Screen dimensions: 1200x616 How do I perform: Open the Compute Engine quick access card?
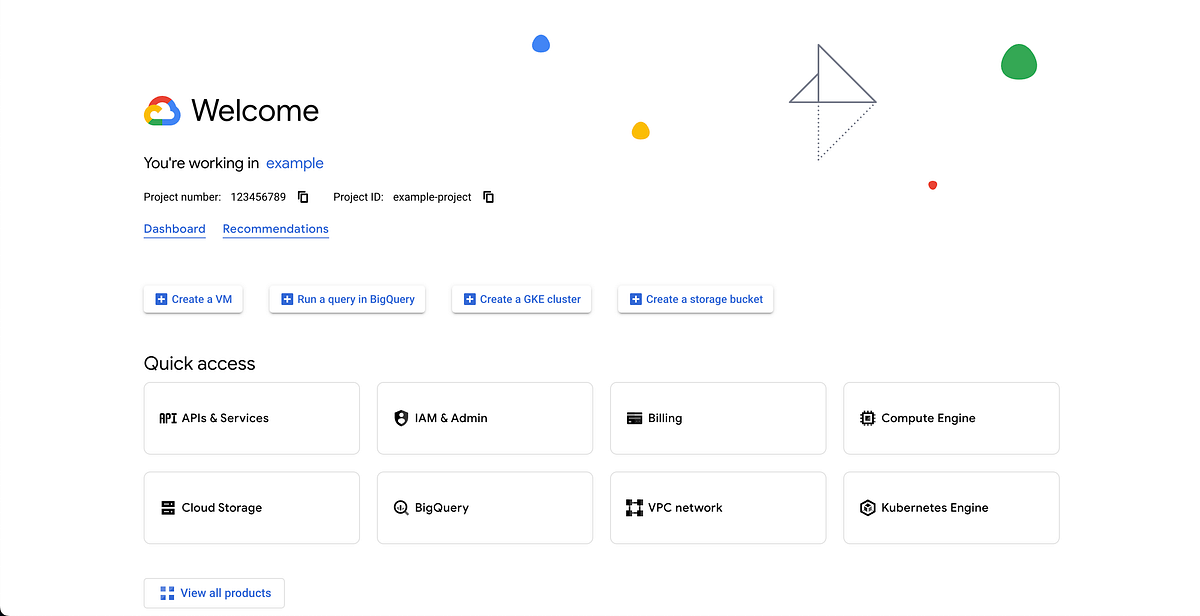(950, 418)
